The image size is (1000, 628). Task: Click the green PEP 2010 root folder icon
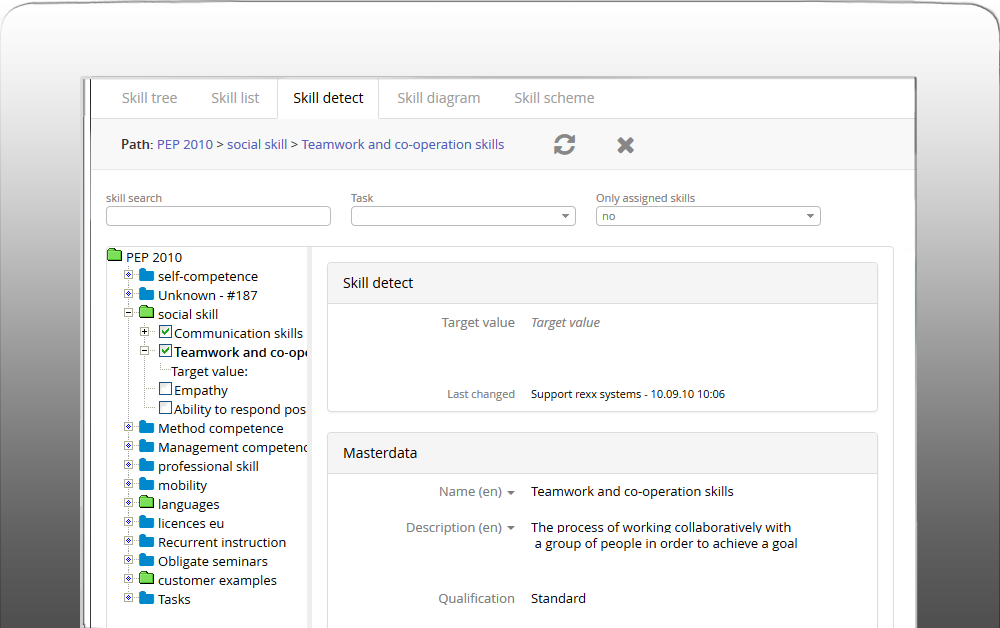(x=115, y=255)
